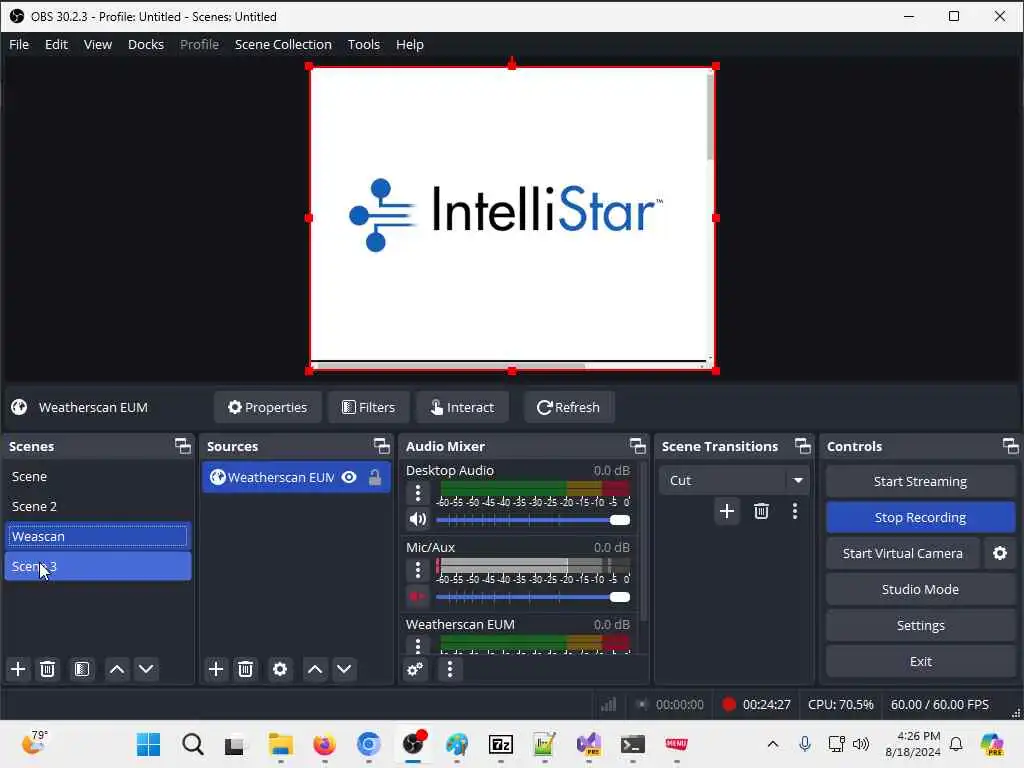
Task: Open Weatherscan EUM mixer three-dot options
Action: (x=418, y=645)
